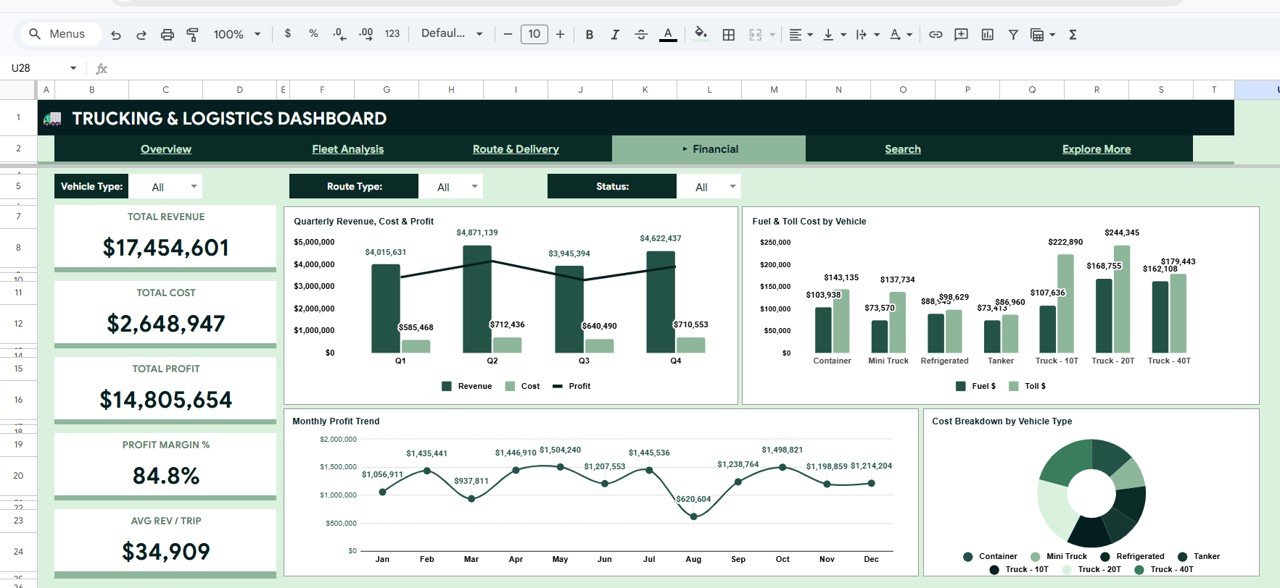
Task: Insert a comment using the toolbar icon
Action: coord(960,33)
